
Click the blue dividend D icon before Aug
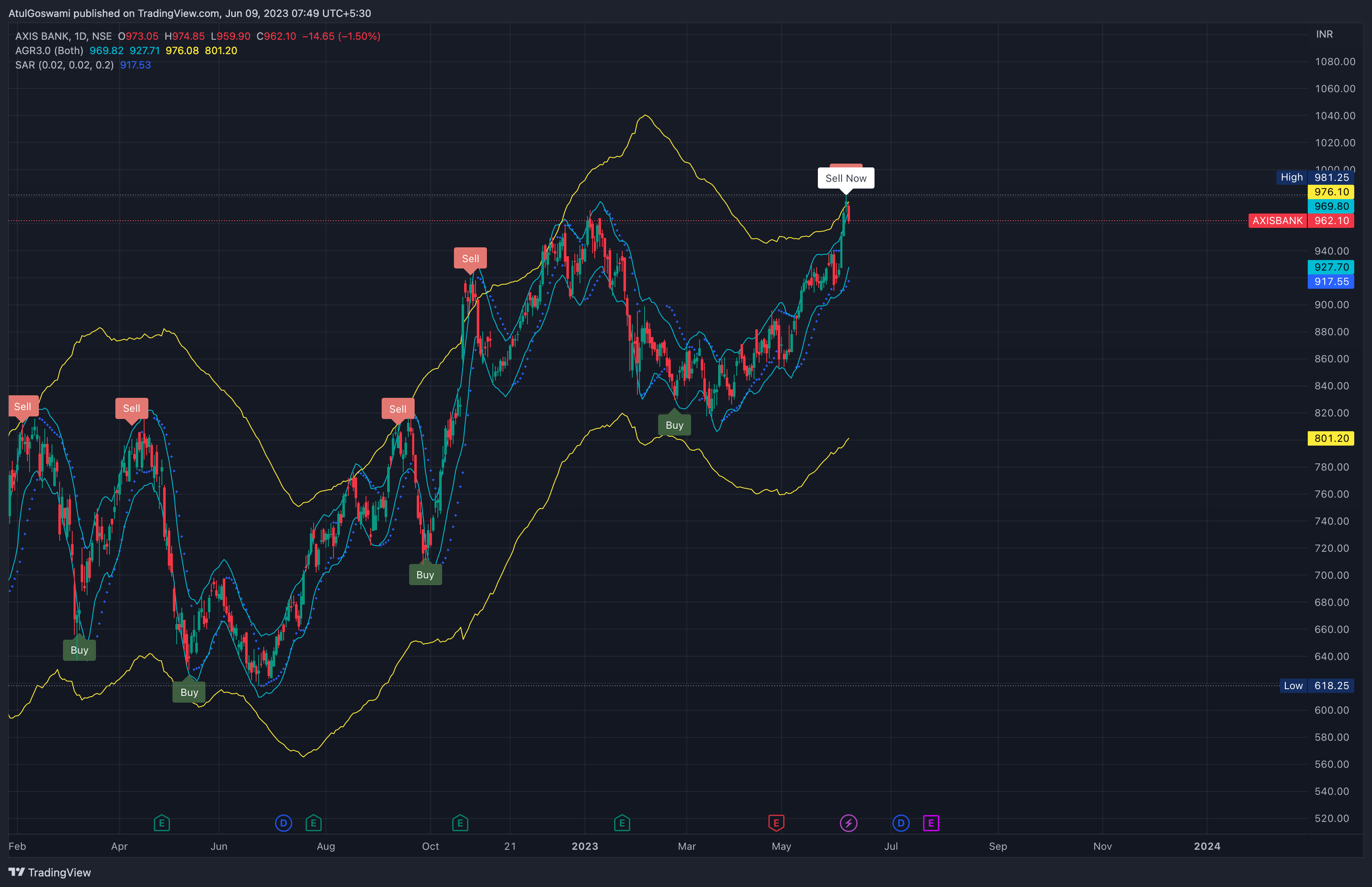pyautogui.click(x=283, y=823)
